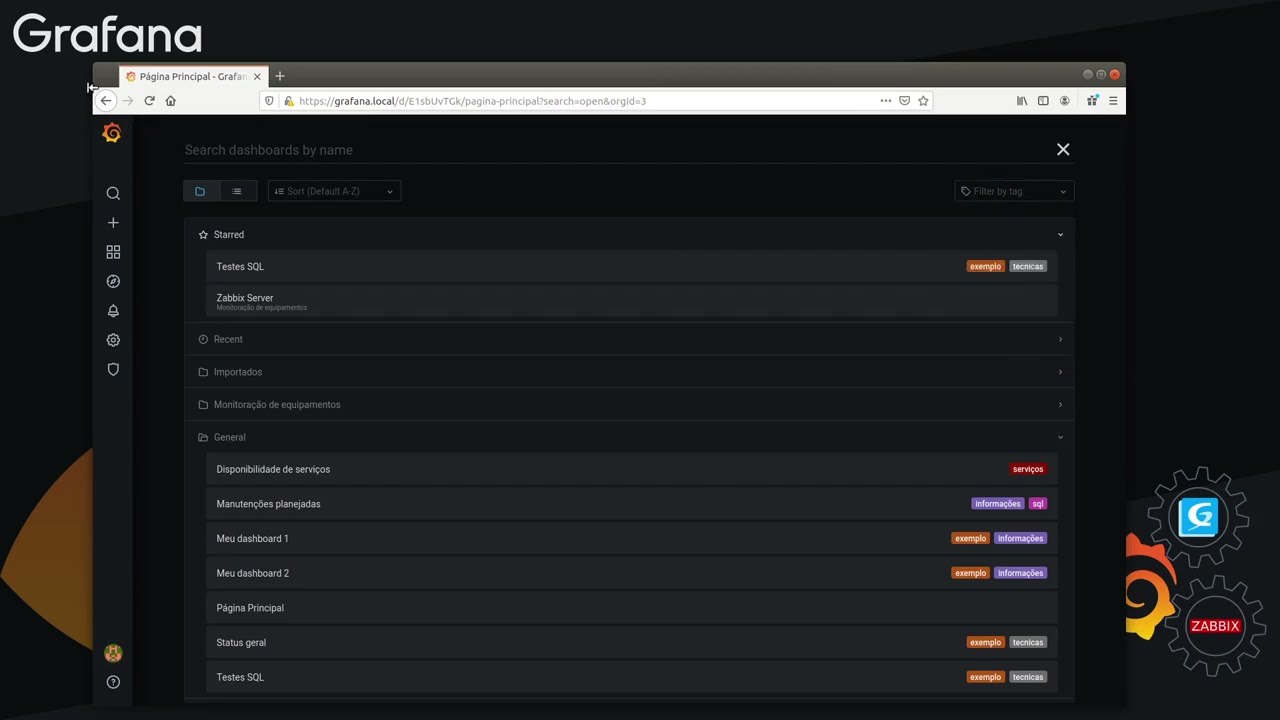The image size is (1280, 720).
Task: Open the Server Admin shield icon
Action: tap(113, 369)
